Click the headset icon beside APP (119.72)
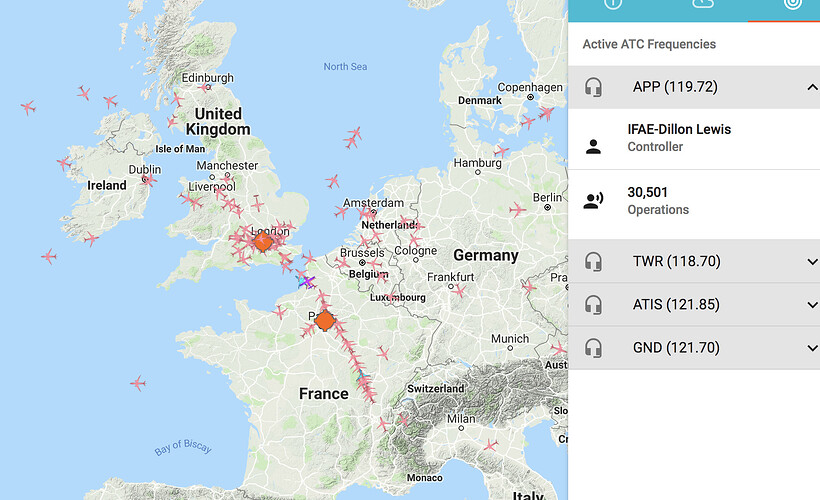Image resolution: width=820 pixels, height=500 pixels. tap(593, 87)
